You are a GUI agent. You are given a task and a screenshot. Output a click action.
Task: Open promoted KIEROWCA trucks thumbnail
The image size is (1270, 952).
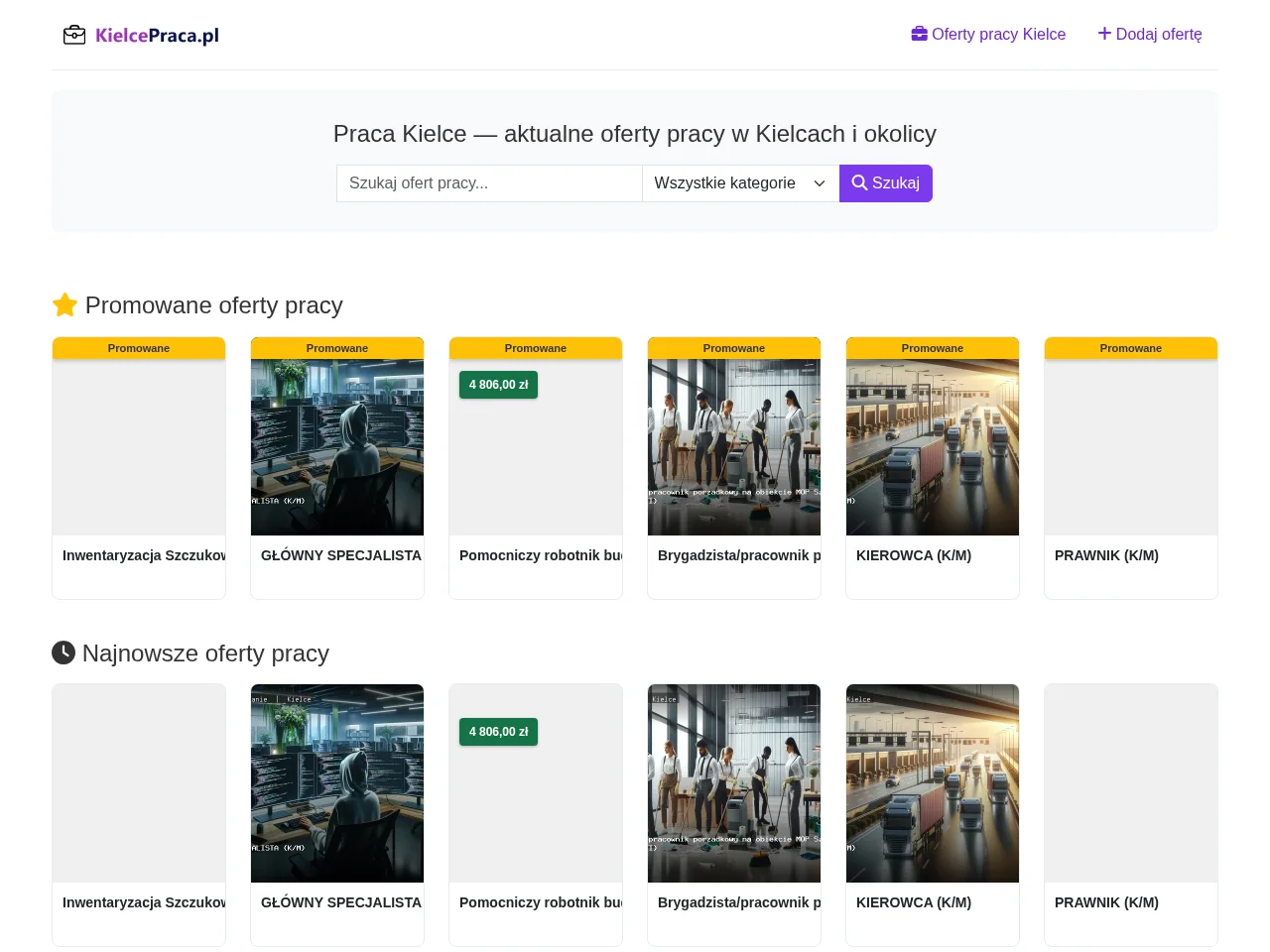pyautogui.click(x=933, y=447)
